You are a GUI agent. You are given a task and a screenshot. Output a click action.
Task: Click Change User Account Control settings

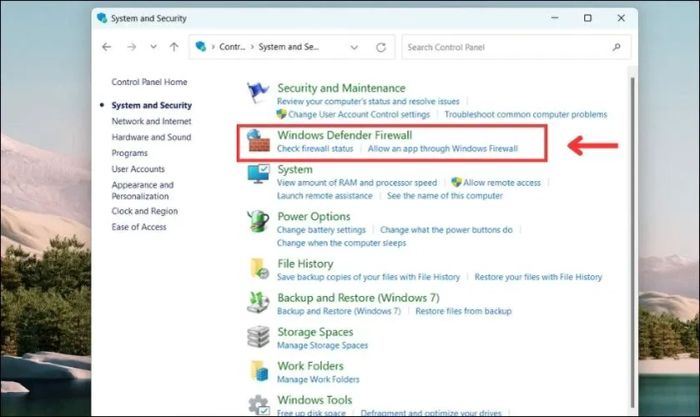point(359,115)
